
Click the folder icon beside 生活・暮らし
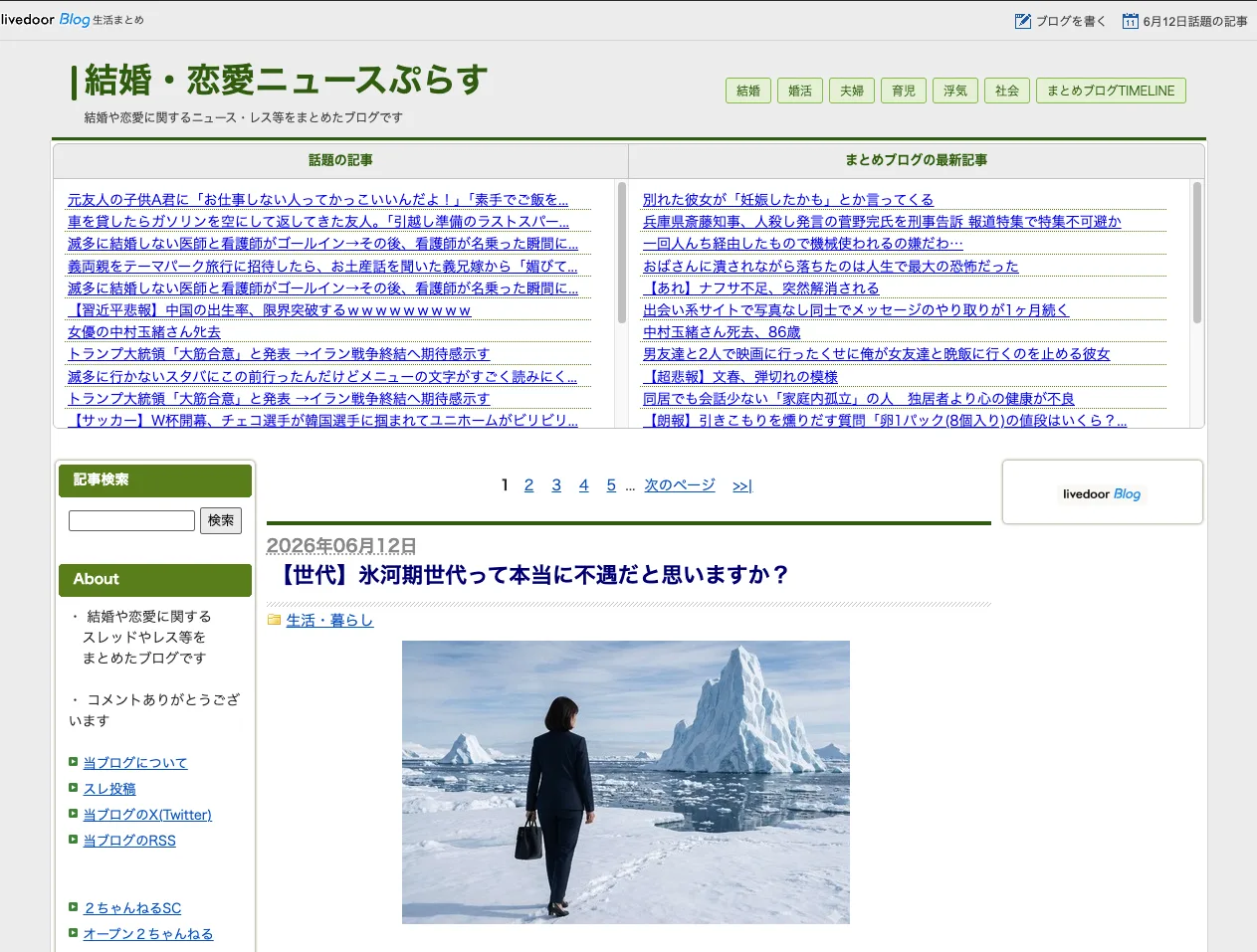pyautogui.click(x=274, y=620)
